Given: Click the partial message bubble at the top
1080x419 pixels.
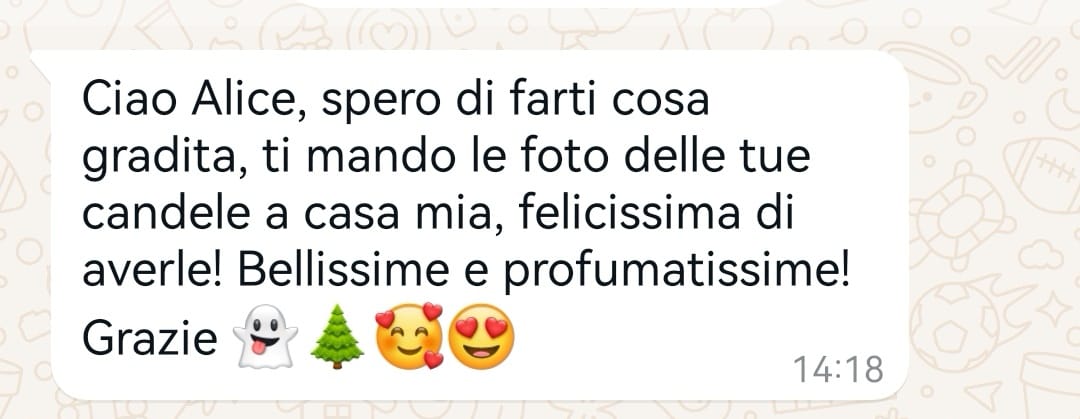Looking at the screenshot, I should tap(537, 4).
